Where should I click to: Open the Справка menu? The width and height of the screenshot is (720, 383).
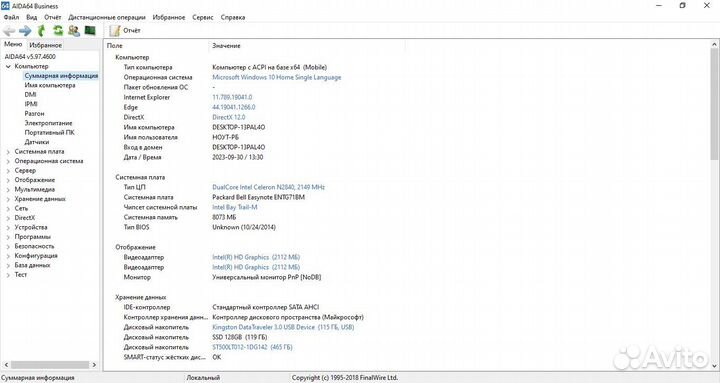pos(233,17)
